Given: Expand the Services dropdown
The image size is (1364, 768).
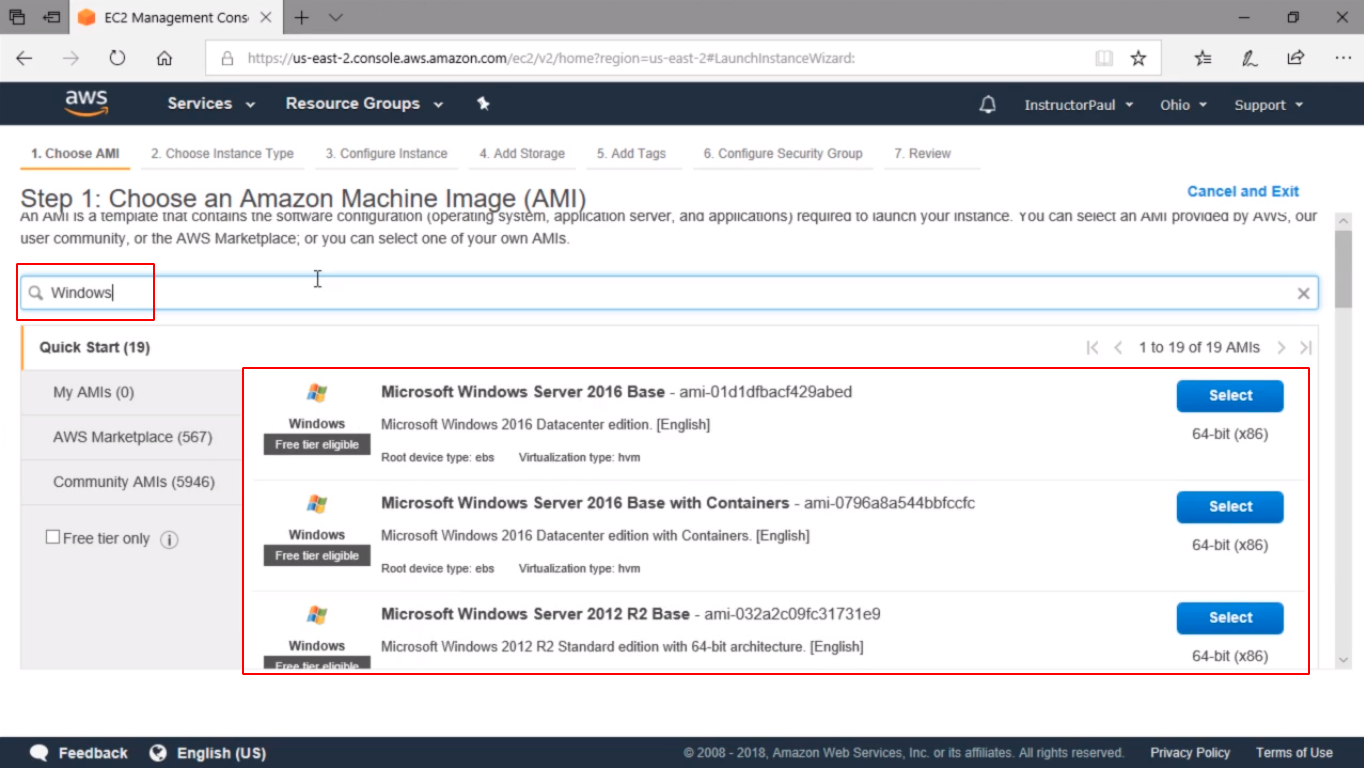Looking at the screenshot, I should [211, 104].
